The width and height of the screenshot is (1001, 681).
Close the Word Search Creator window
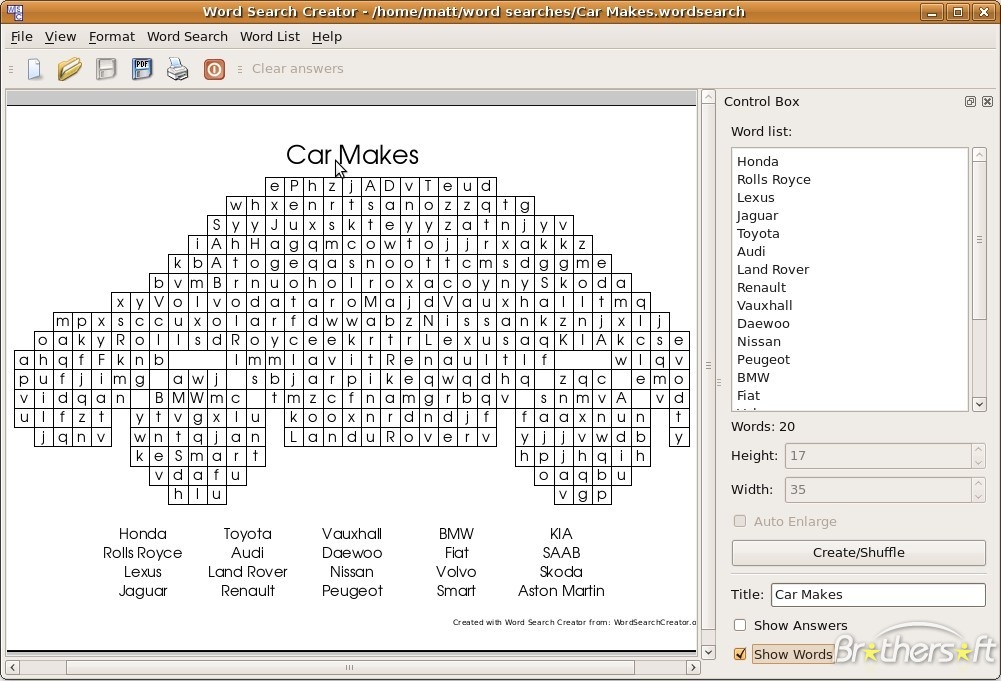click(984, 12)
